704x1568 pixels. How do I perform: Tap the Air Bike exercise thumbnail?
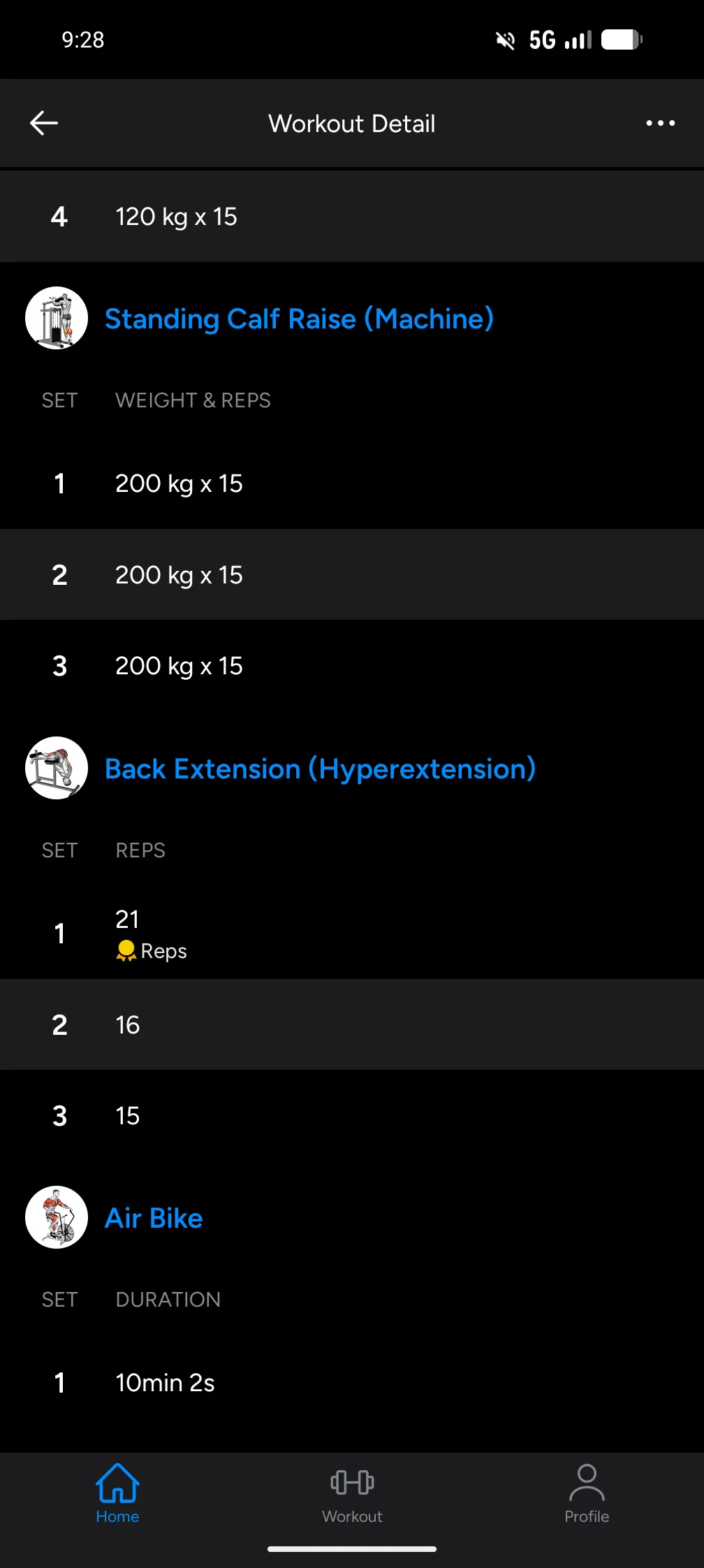tap(57, 1217)
